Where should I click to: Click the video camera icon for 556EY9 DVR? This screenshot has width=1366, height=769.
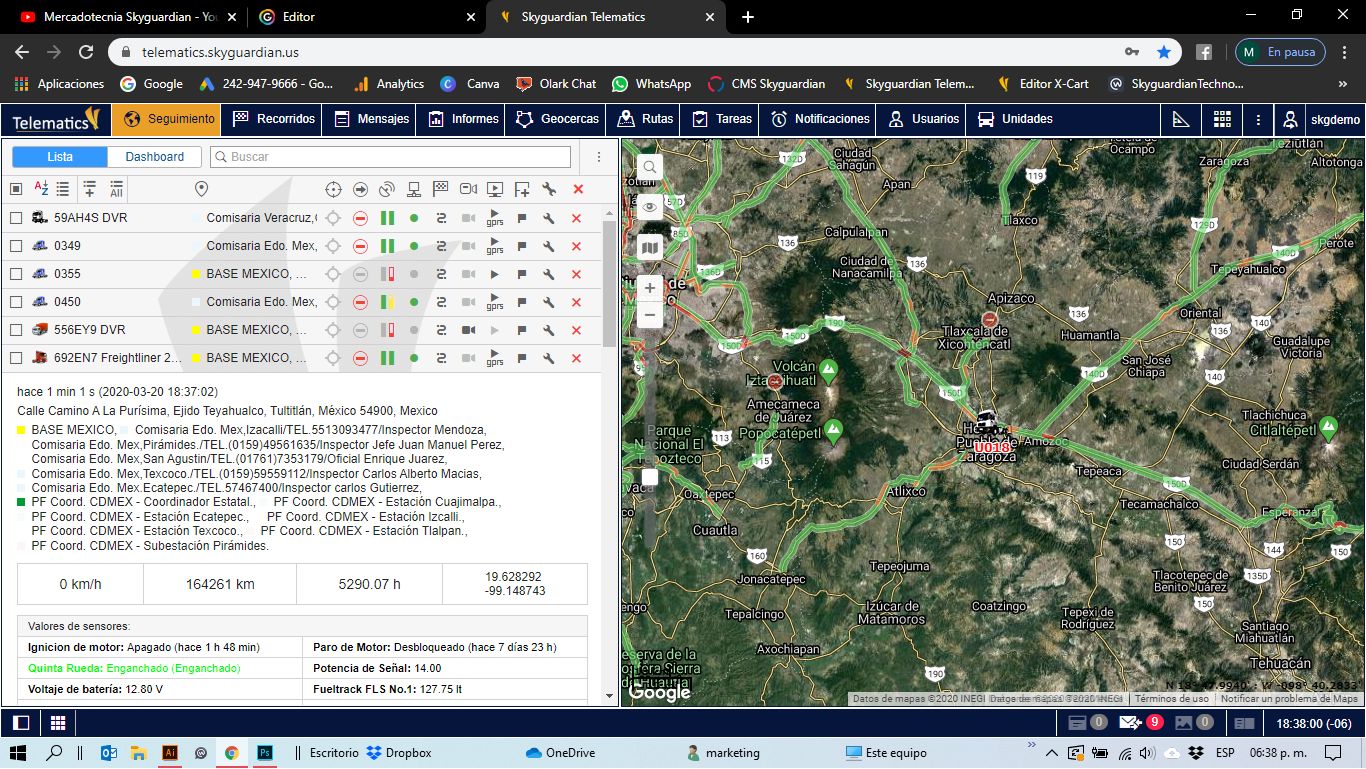click(467, 330)
